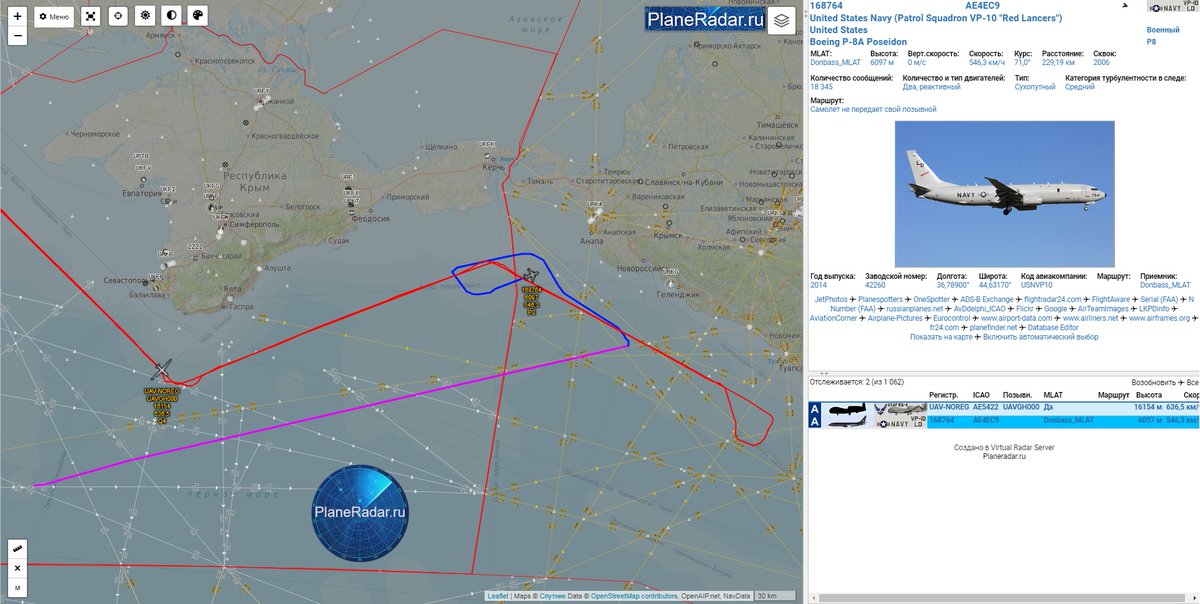Viewport: 1200px width, 604px height.
Task: Open the FlightAware link
Action: (1113, 299)
